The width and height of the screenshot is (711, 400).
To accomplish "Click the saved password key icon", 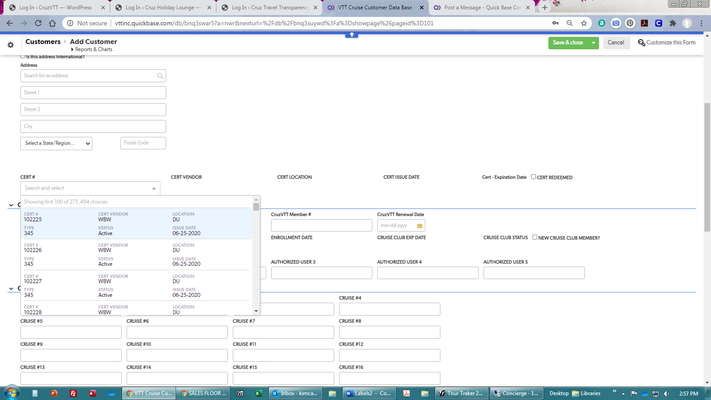I will click(x=555, y=23).
